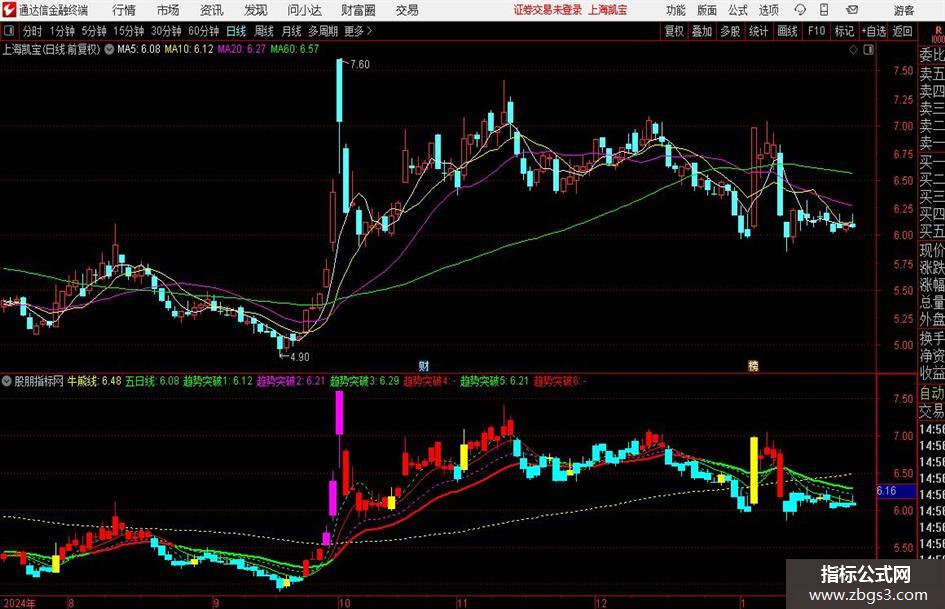
Task: Switch to the 60分钟 period tab
Action: click(204, 31)
